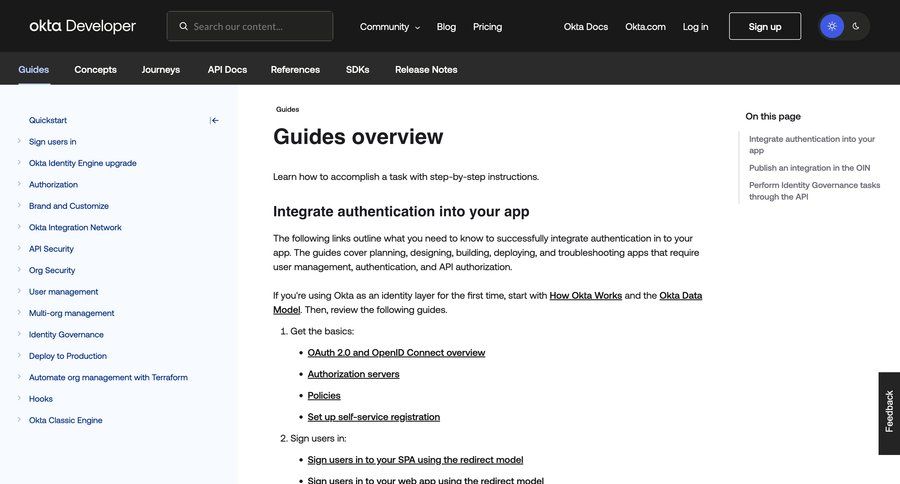
Task: Open the Policies link
Action: click(x=324, y=396)
